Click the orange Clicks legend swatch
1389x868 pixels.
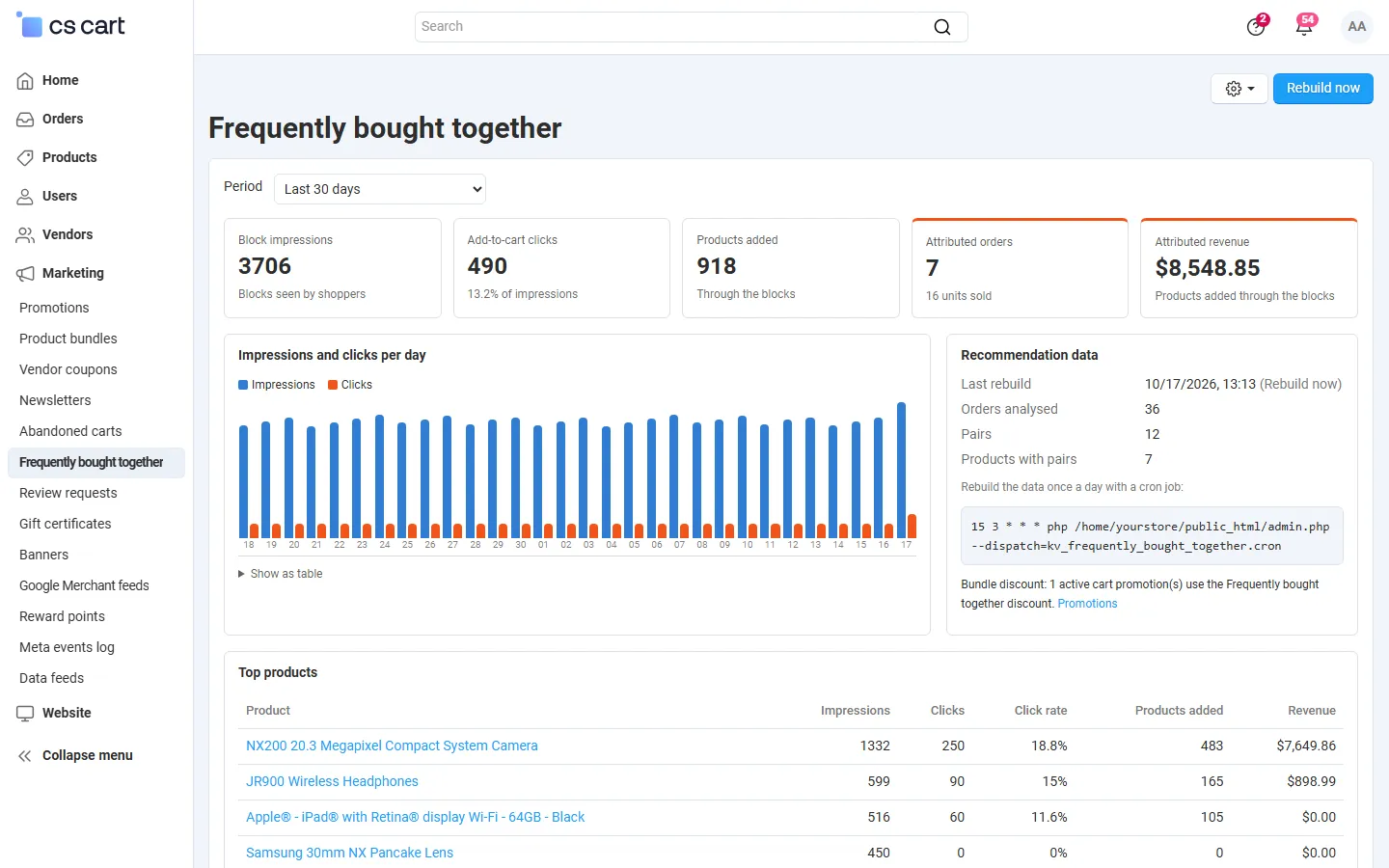333,385
